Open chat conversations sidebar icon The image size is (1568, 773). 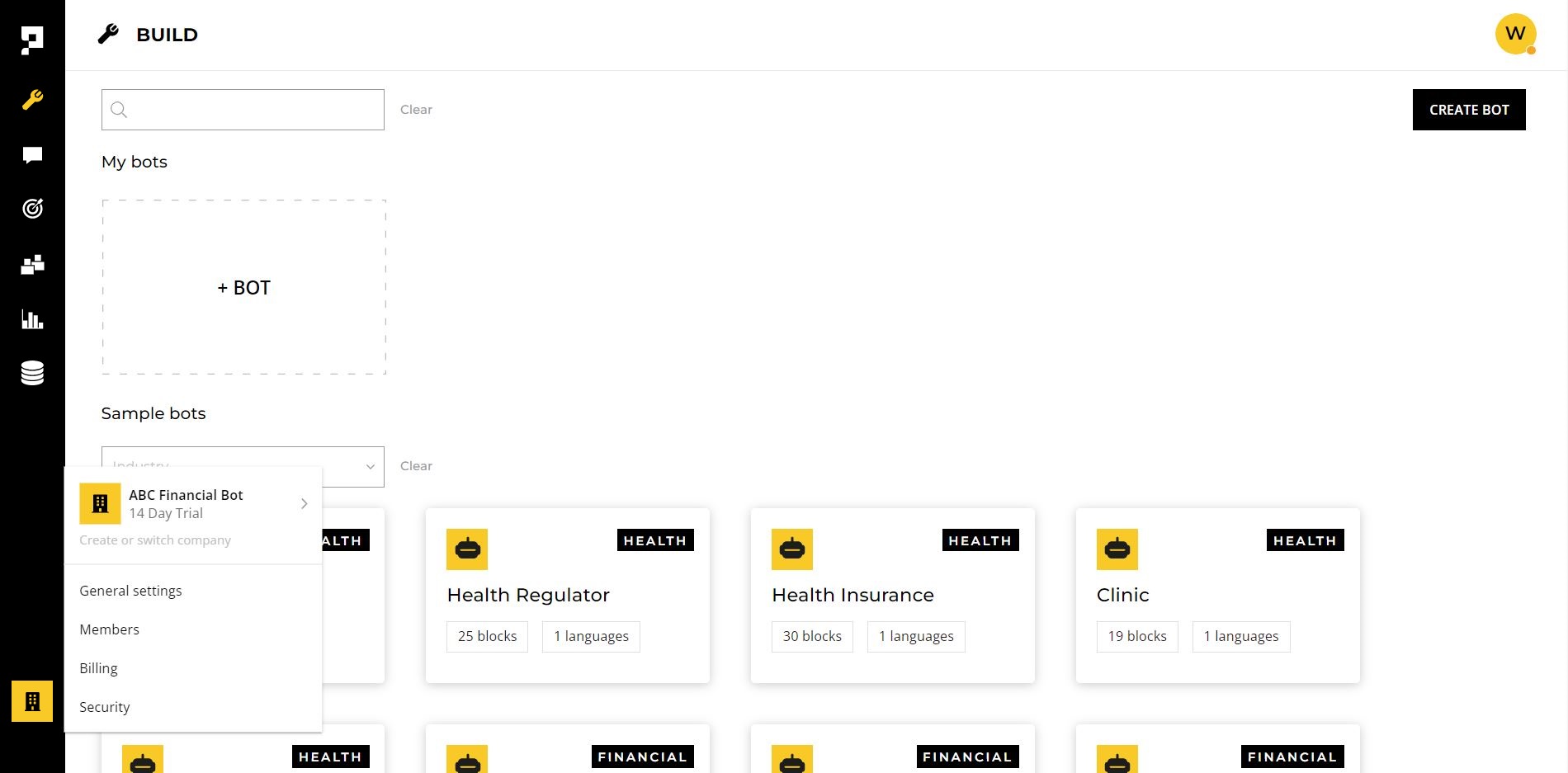pyautogui.click(x=32, y=155)
